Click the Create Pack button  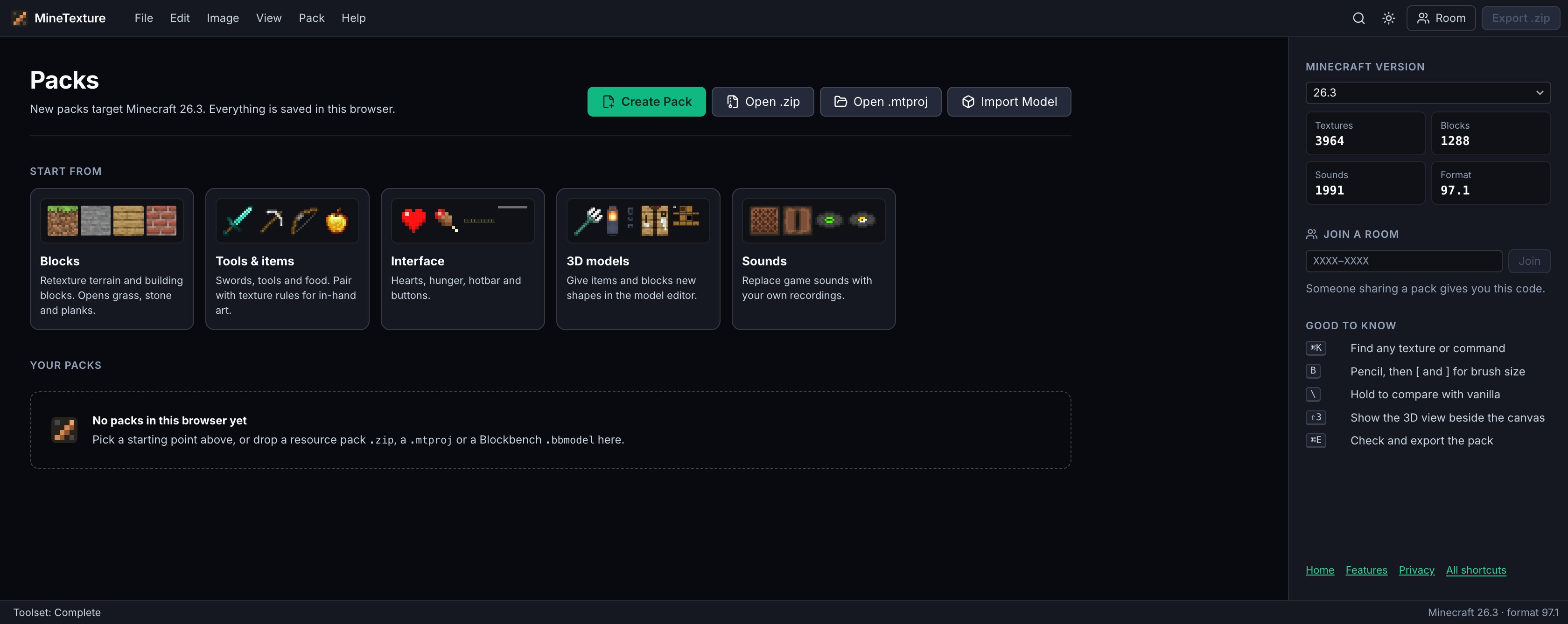point(646,102)
